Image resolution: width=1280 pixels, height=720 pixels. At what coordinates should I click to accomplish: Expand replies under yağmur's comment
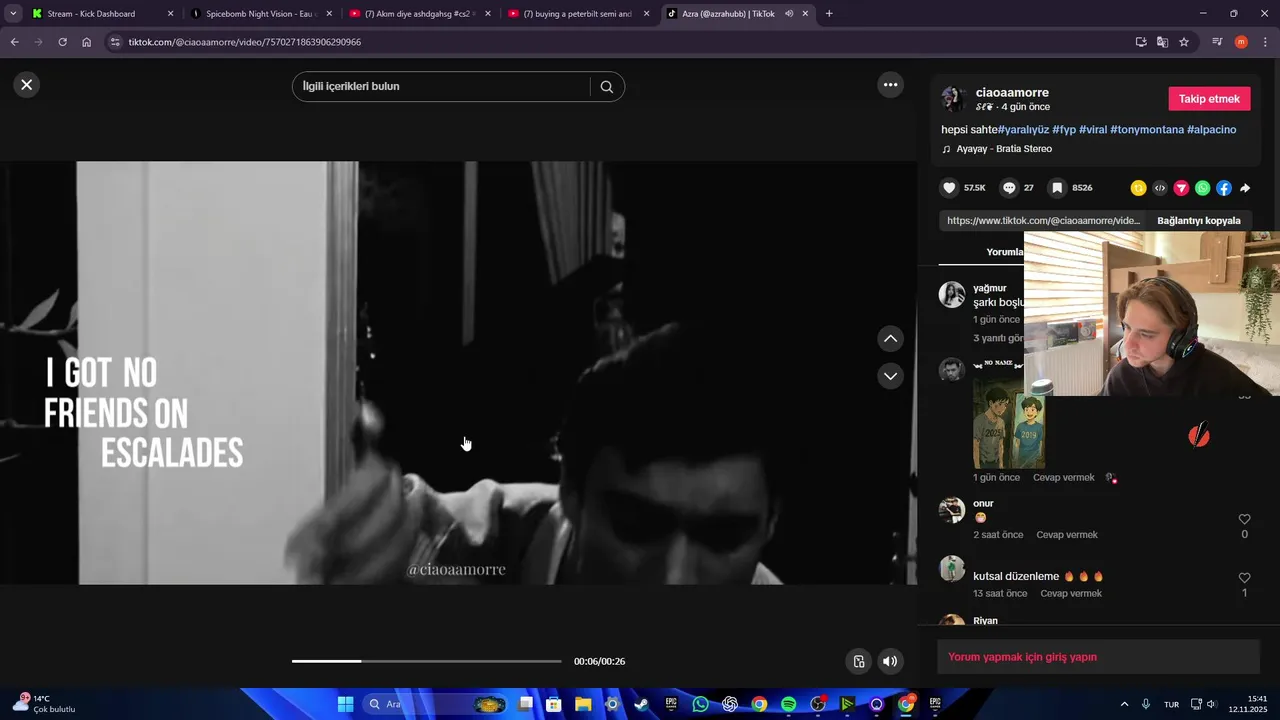coord(998,338)
